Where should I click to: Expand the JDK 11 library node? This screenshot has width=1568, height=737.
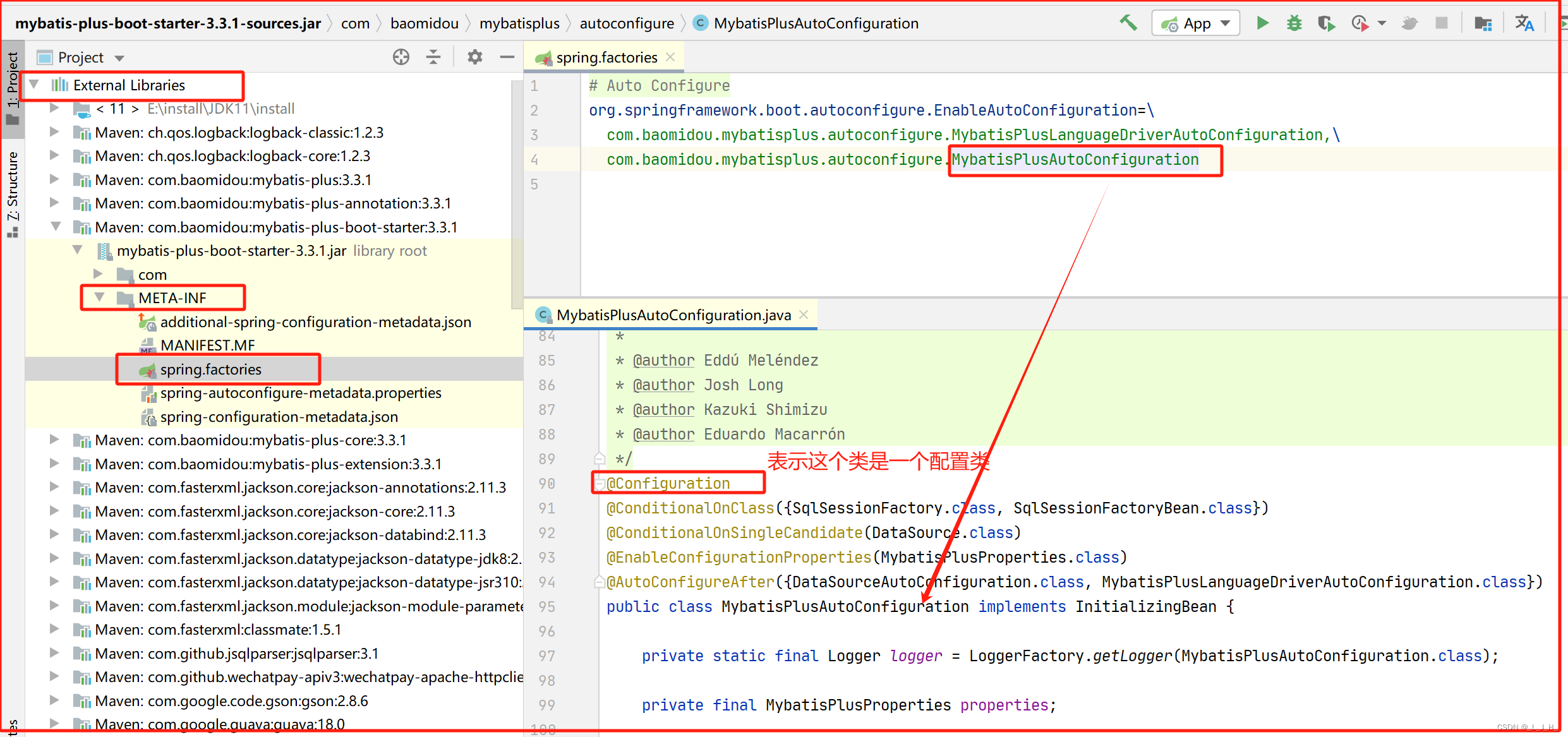[54, 109]
